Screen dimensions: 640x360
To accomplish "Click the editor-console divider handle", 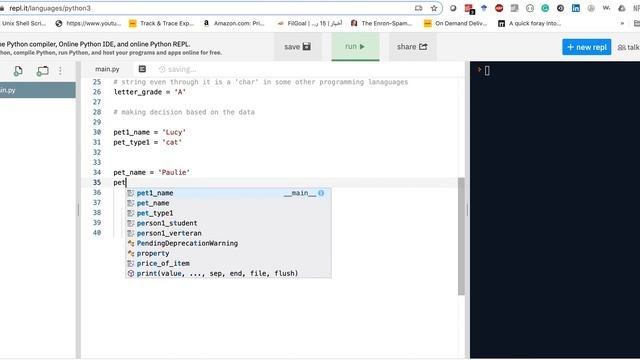I will pyautogui.click(x=467, y=210).
